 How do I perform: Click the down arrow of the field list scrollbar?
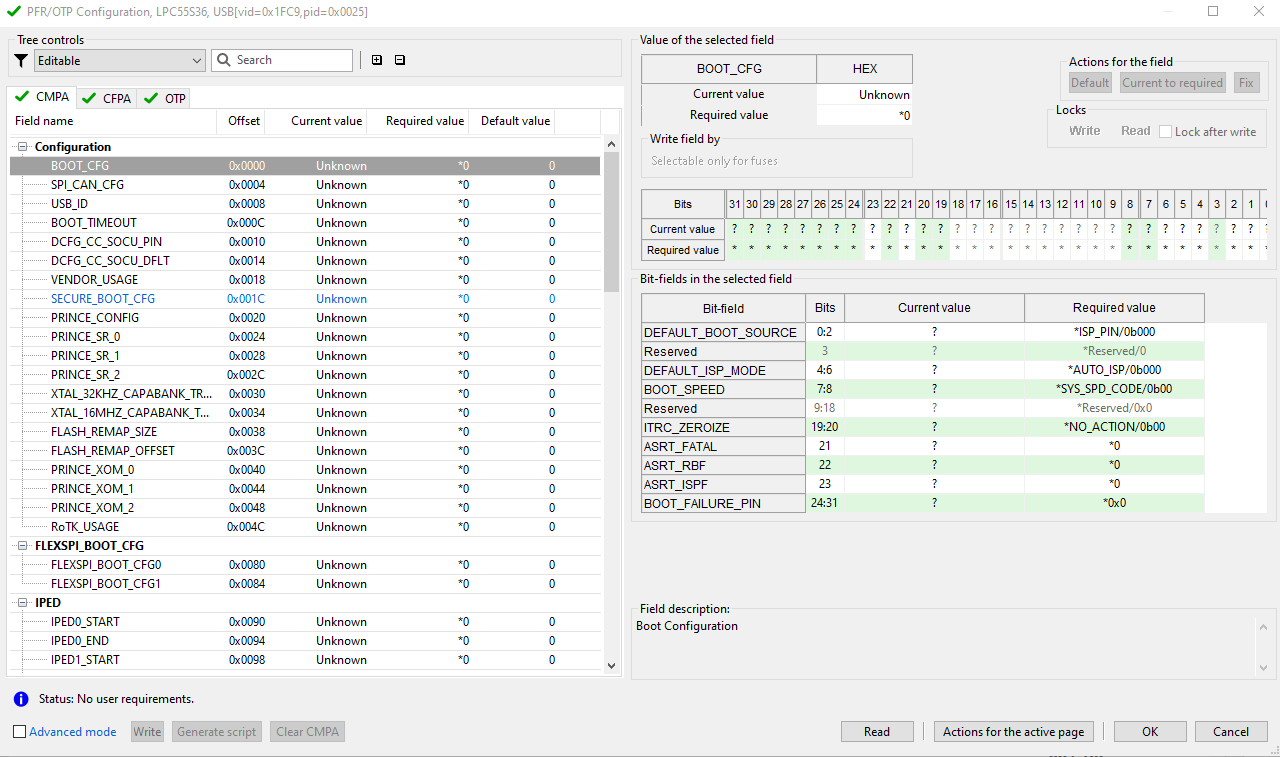tap(612, 665)
